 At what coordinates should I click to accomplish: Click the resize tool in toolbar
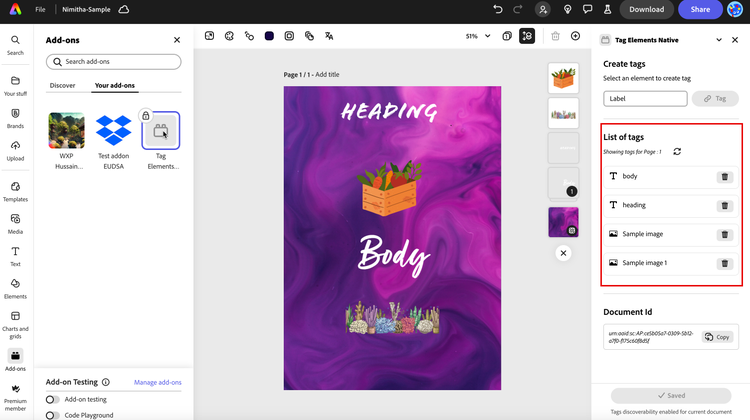coord(210,36)
